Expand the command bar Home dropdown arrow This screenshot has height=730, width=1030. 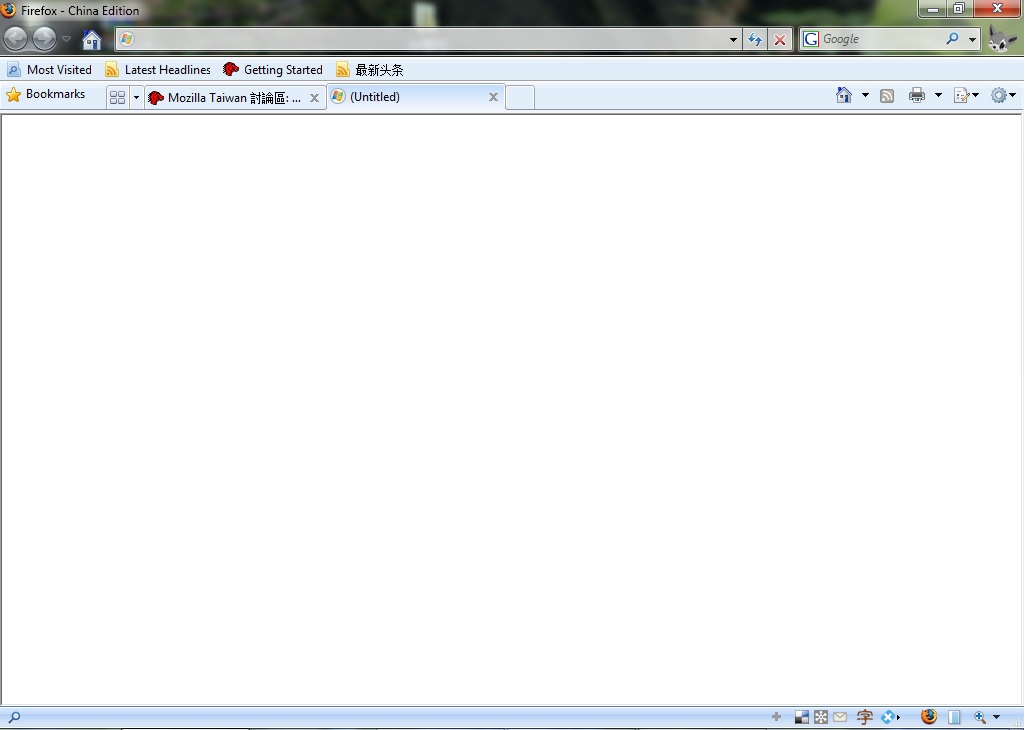pyautogui.click(x=865, y=95)
